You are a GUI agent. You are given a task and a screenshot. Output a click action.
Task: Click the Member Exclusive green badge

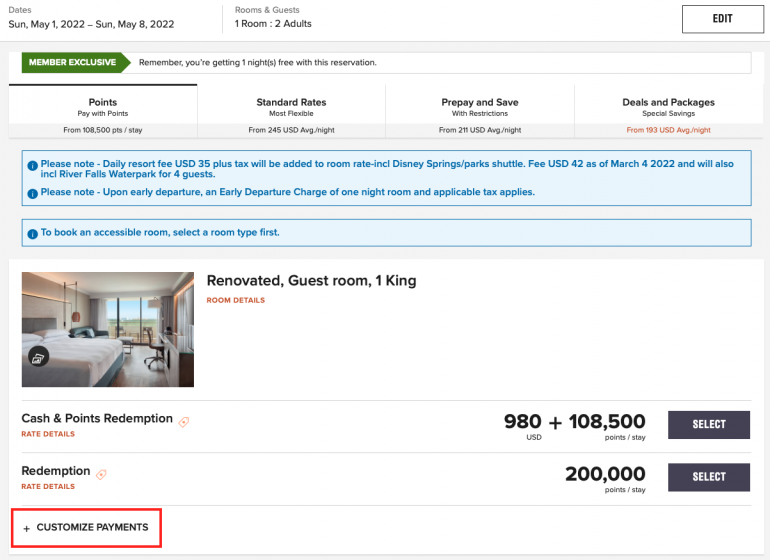(70, 62)
